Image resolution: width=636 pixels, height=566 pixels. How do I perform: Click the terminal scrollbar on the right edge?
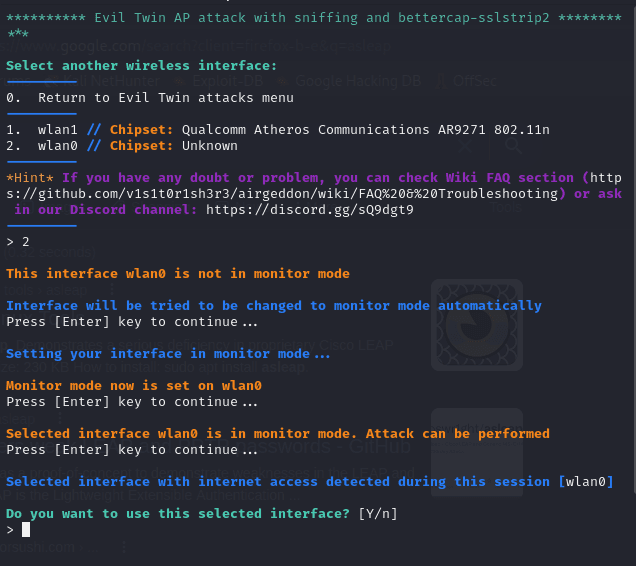pyautogui.click(x=634, y=247)
